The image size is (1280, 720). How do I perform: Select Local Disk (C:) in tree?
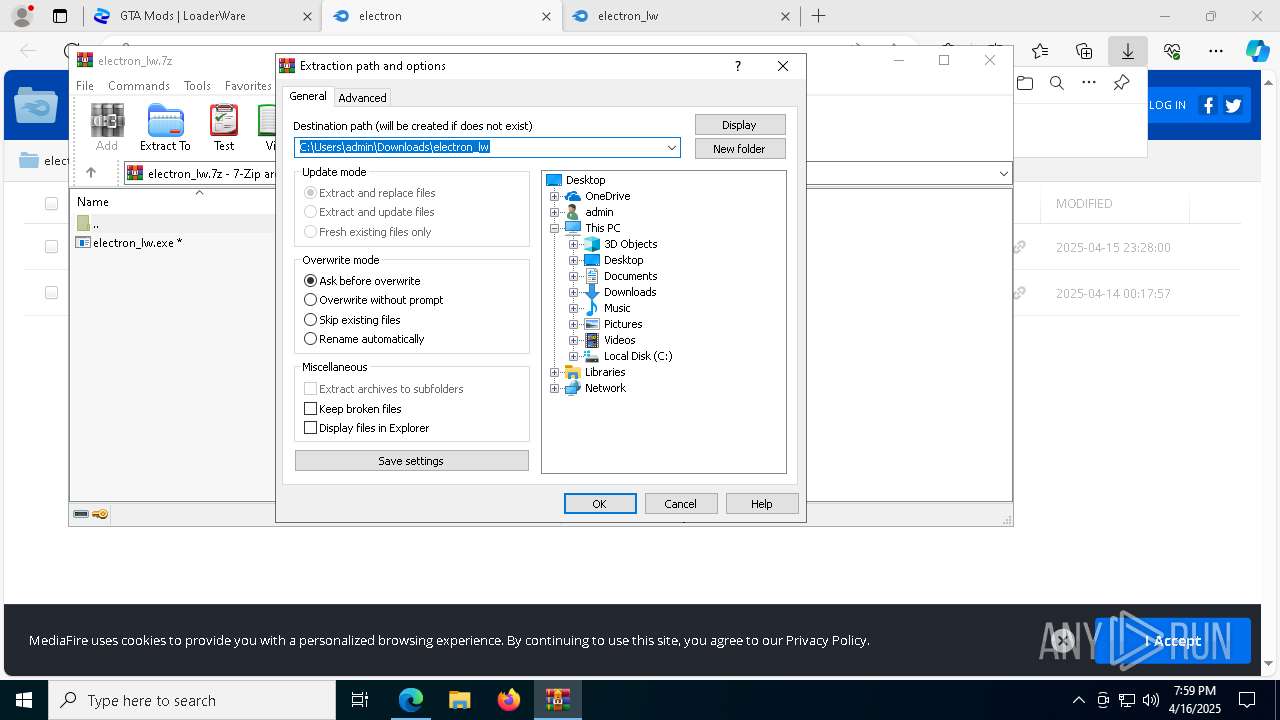tap(629, 356)
